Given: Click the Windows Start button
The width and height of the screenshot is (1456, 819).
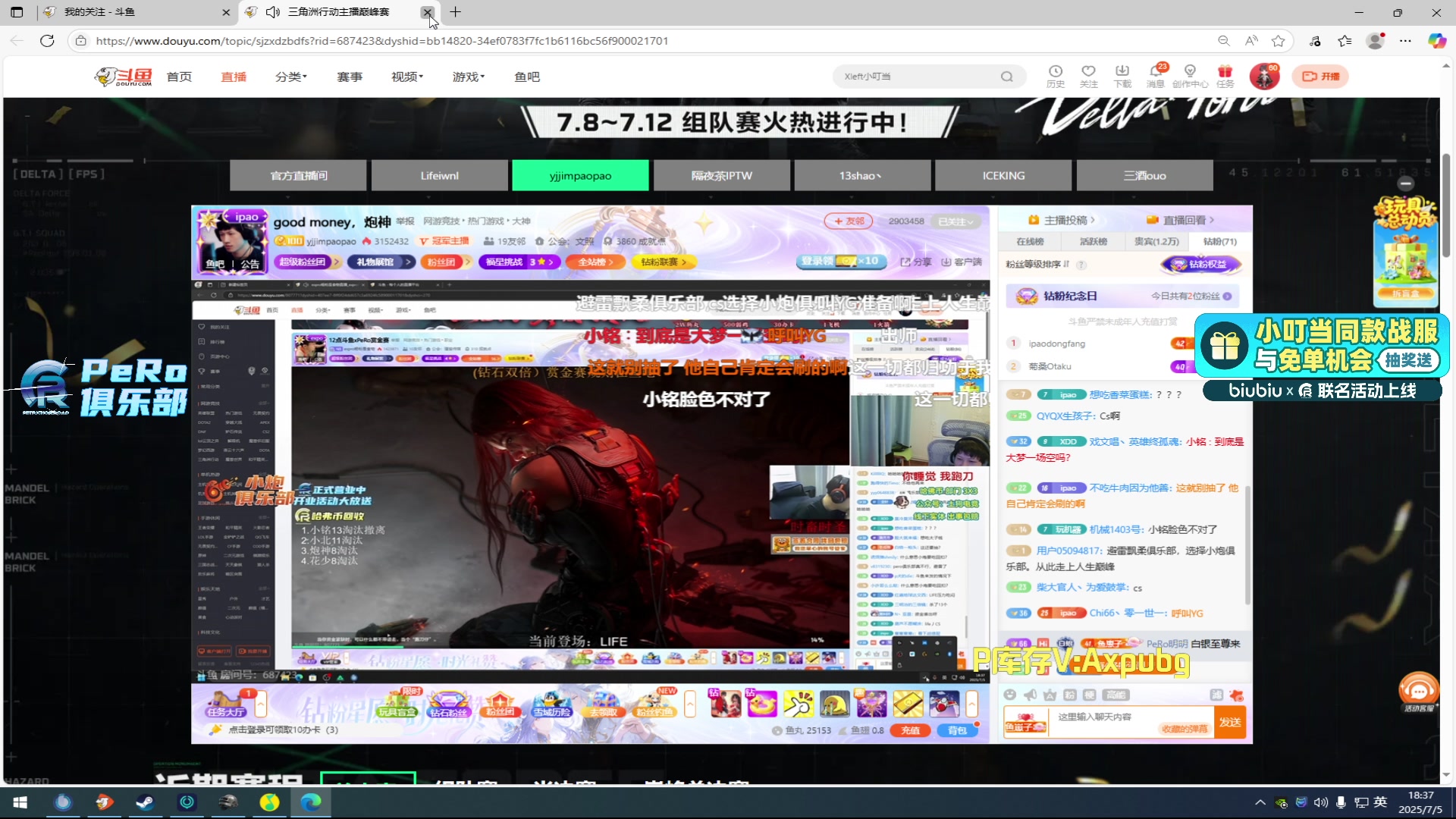Looking at the screenshot, I should pyautogui.click(x=20, y=802).
